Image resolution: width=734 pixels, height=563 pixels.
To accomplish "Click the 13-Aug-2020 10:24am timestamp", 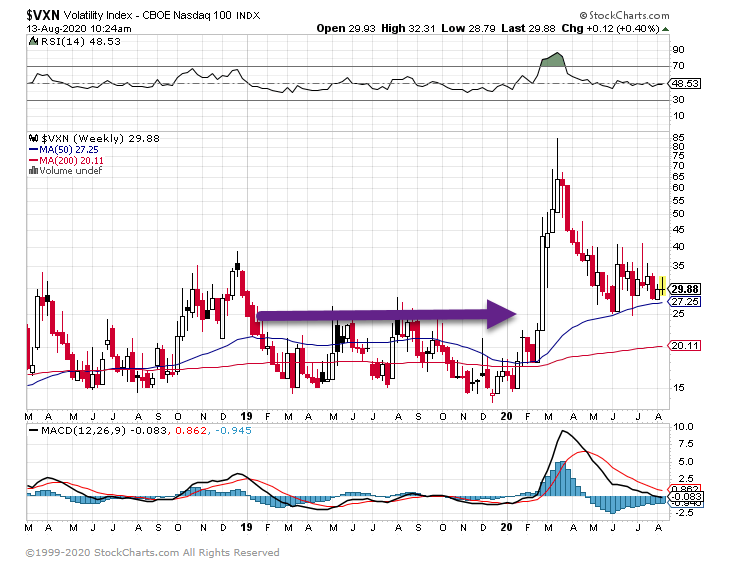I will tap(79, 29).
